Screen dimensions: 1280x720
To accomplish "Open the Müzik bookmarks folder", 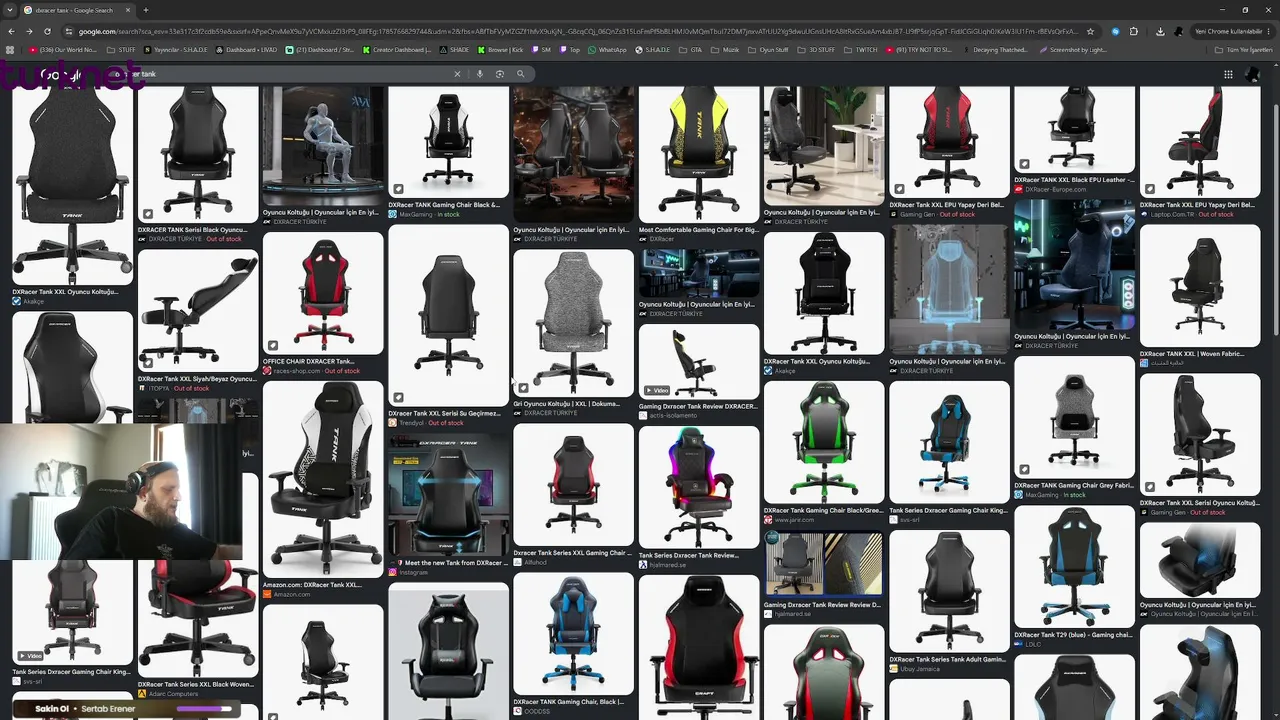I will click(x=727, y=49).
